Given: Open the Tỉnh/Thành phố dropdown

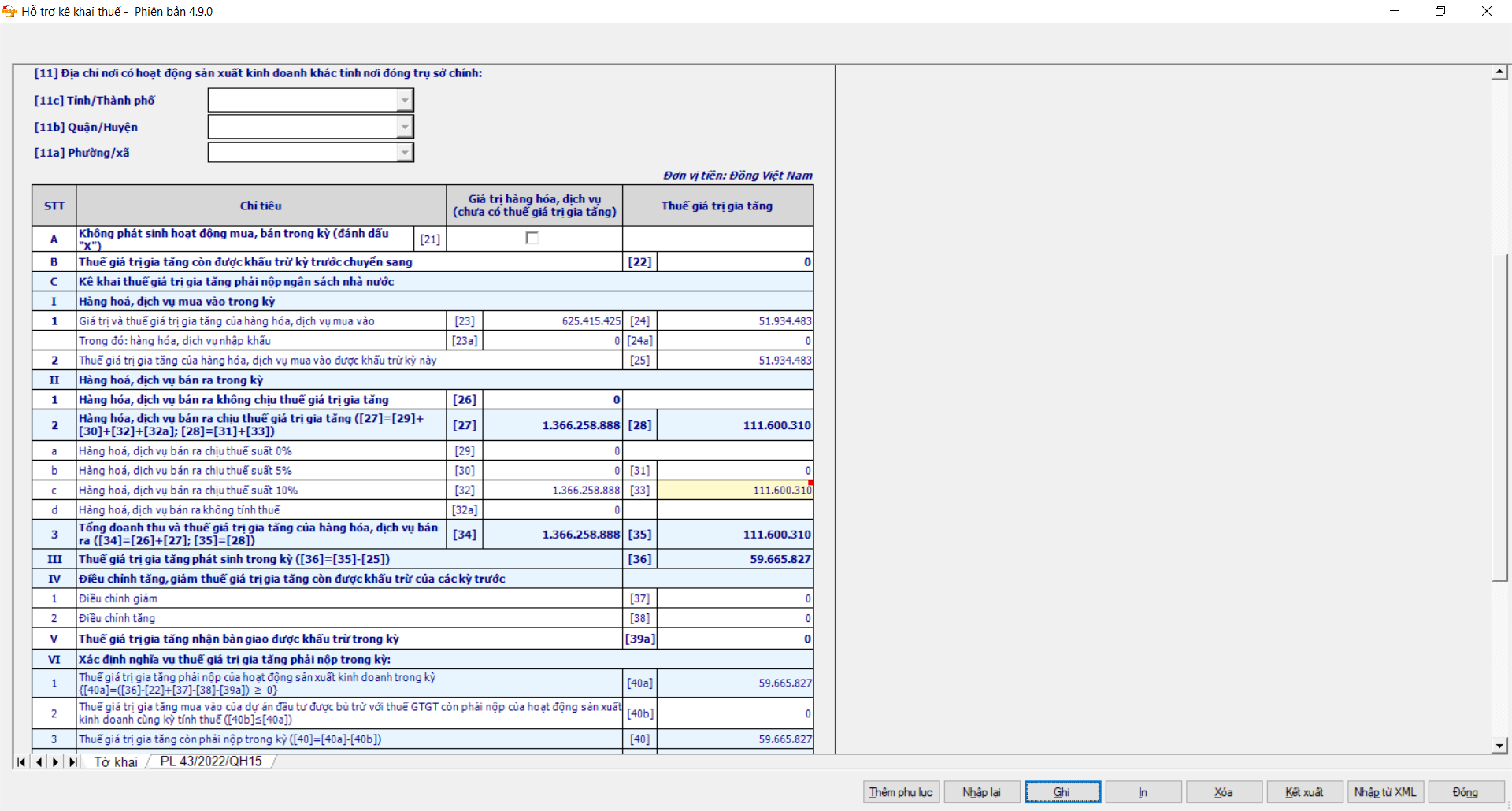Looking at the screenshot, I should pyautogui.click(x=405, y=100).
